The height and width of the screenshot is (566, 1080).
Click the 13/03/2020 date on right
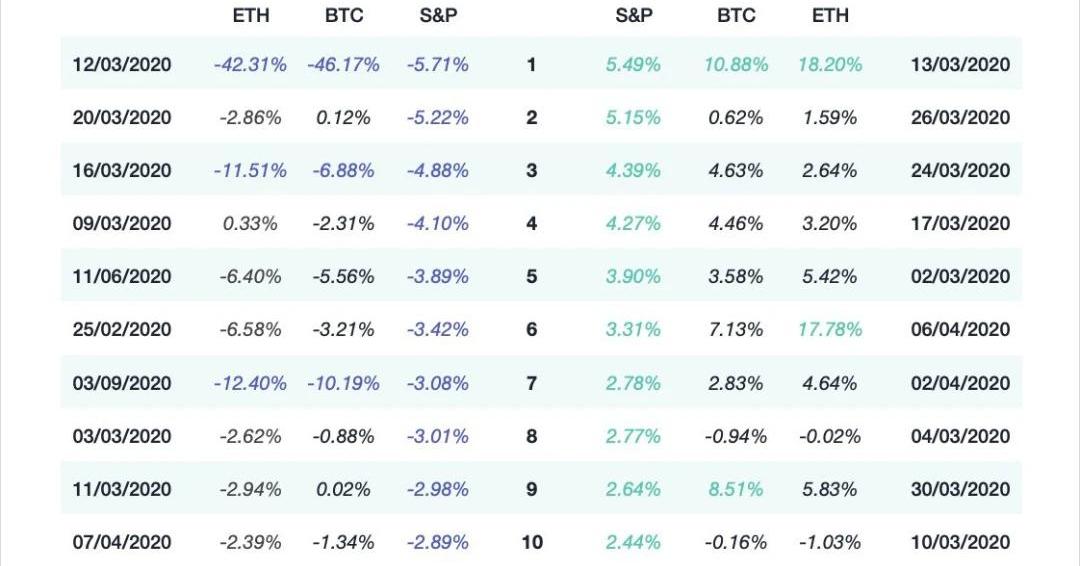pyautogui.click(x=960, y=65)
